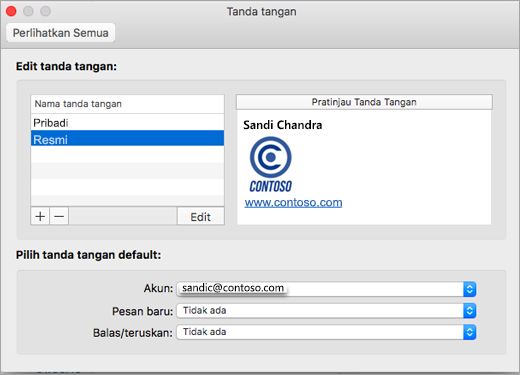
Task: Click the Akun: label
Action: pos(158,288)
